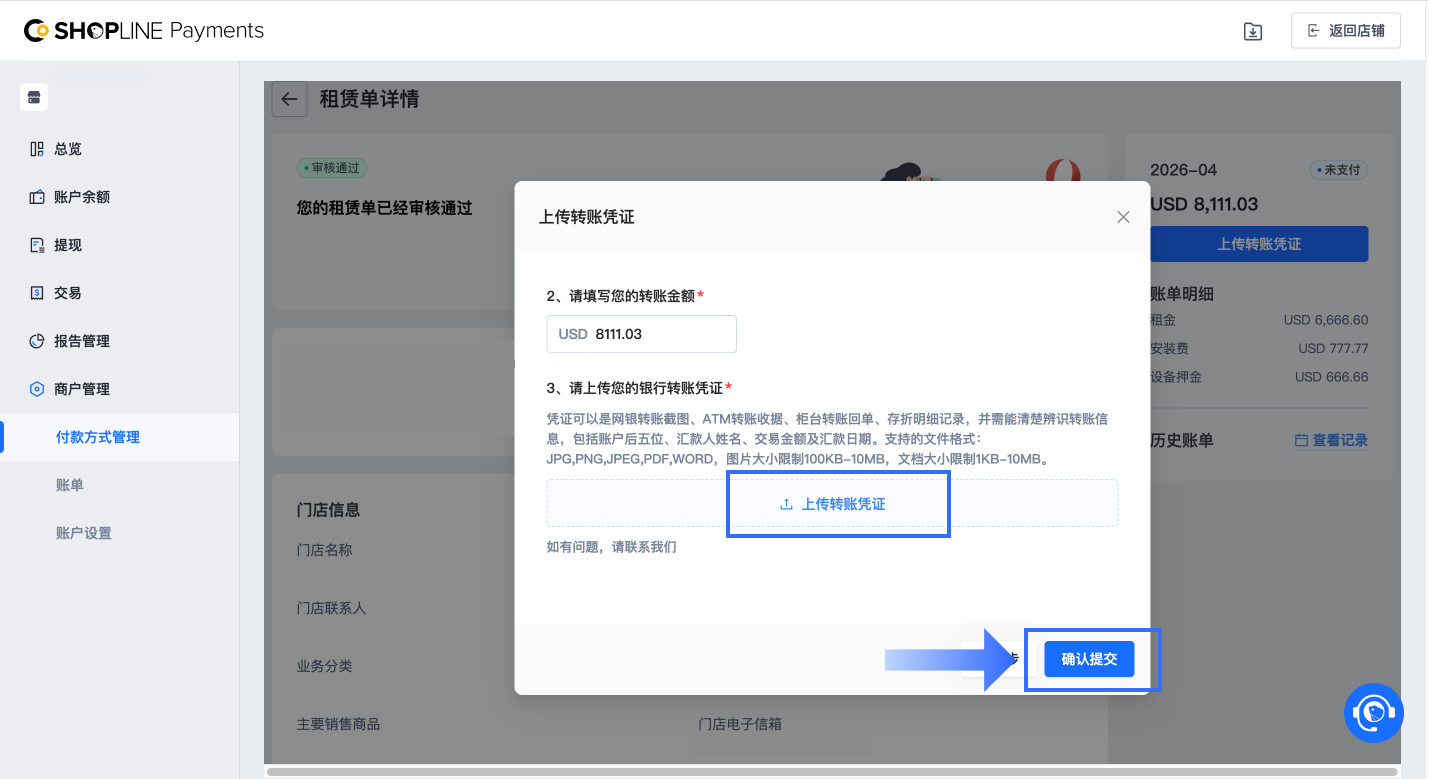
Task: Click the download icon in the header
Action: click(x=1252, y=31)
